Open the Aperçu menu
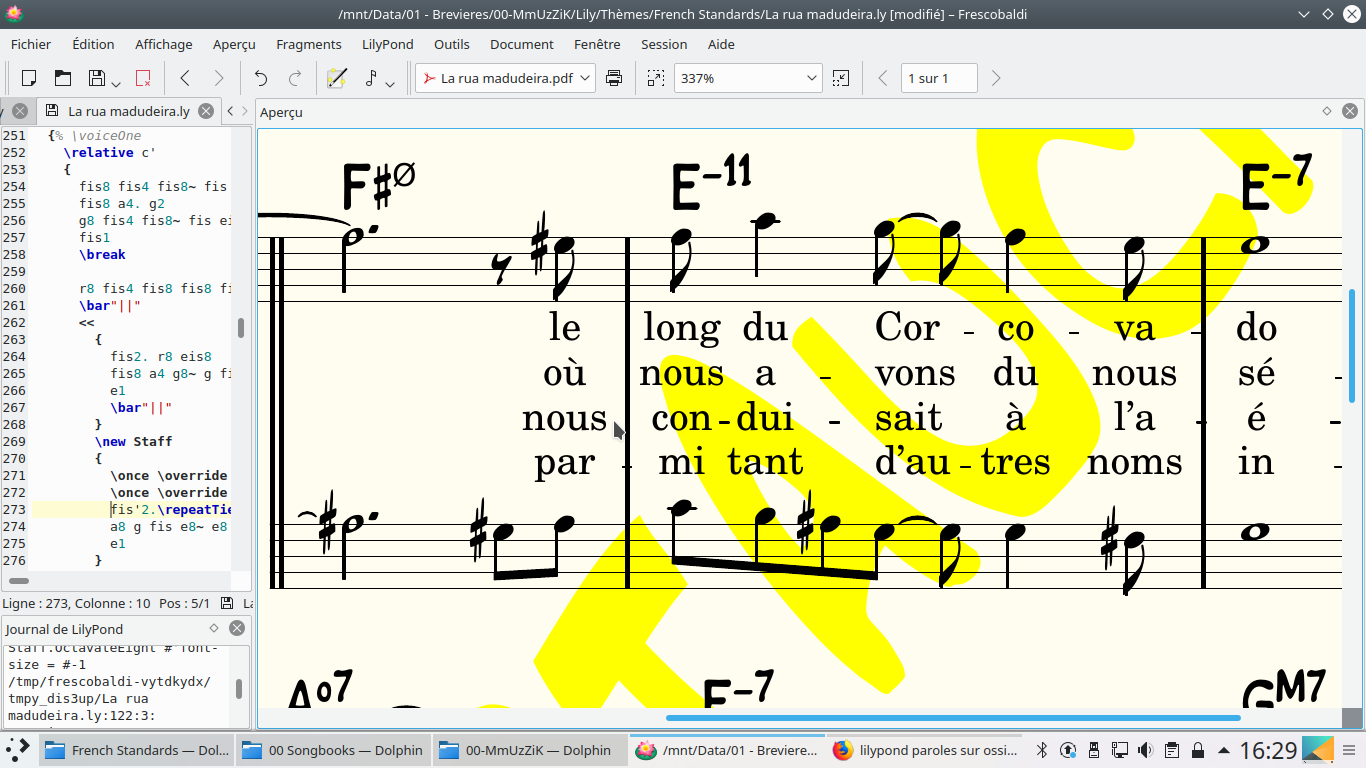The height and width of the screenshot is (768, 1366). point(234,44)
